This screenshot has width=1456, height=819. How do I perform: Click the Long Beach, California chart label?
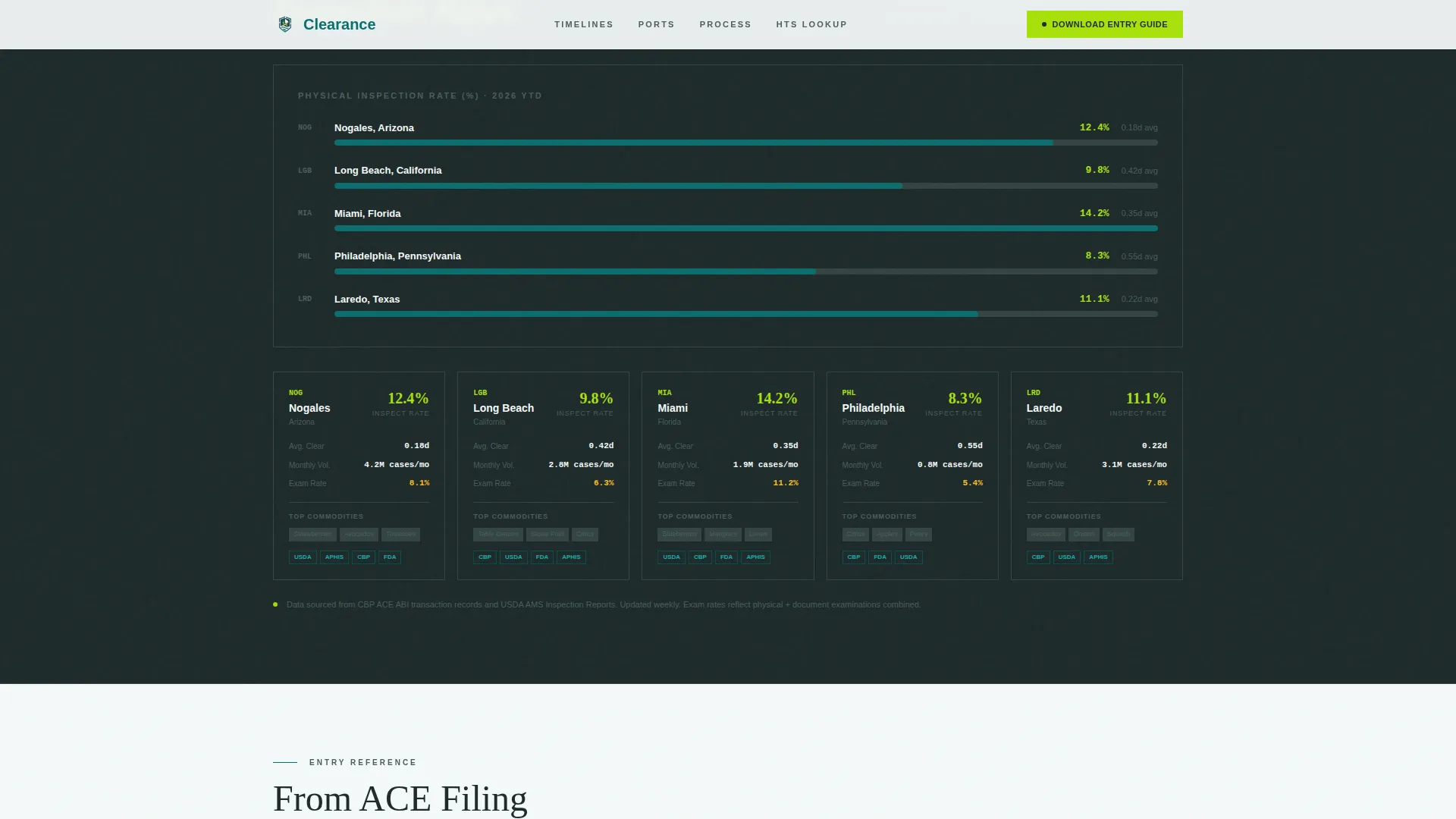pos(388,171)
